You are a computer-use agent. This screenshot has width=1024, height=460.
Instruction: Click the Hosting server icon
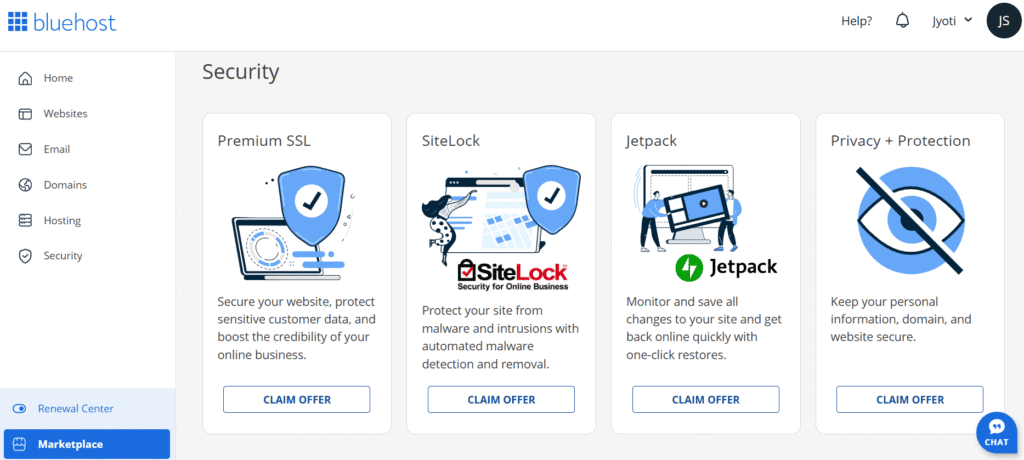[25, 220]
